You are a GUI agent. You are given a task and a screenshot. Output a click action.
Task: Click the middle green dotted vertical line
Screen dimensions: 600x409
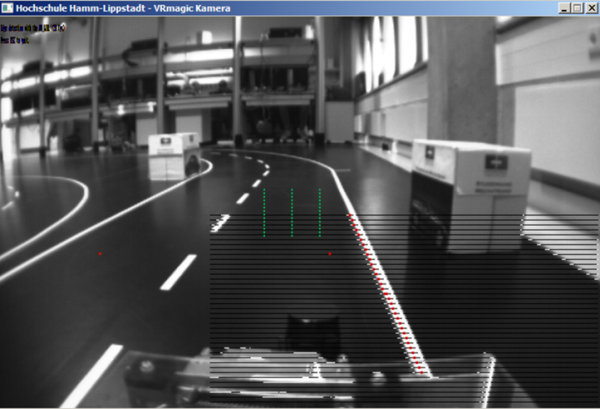click(292, 212)
